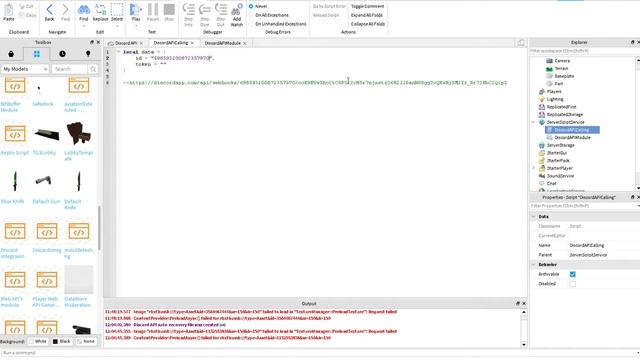Collapse the ServerScriptService tree node
The height and width of the screenshot is (360, 640).
(x=533, y=122)
